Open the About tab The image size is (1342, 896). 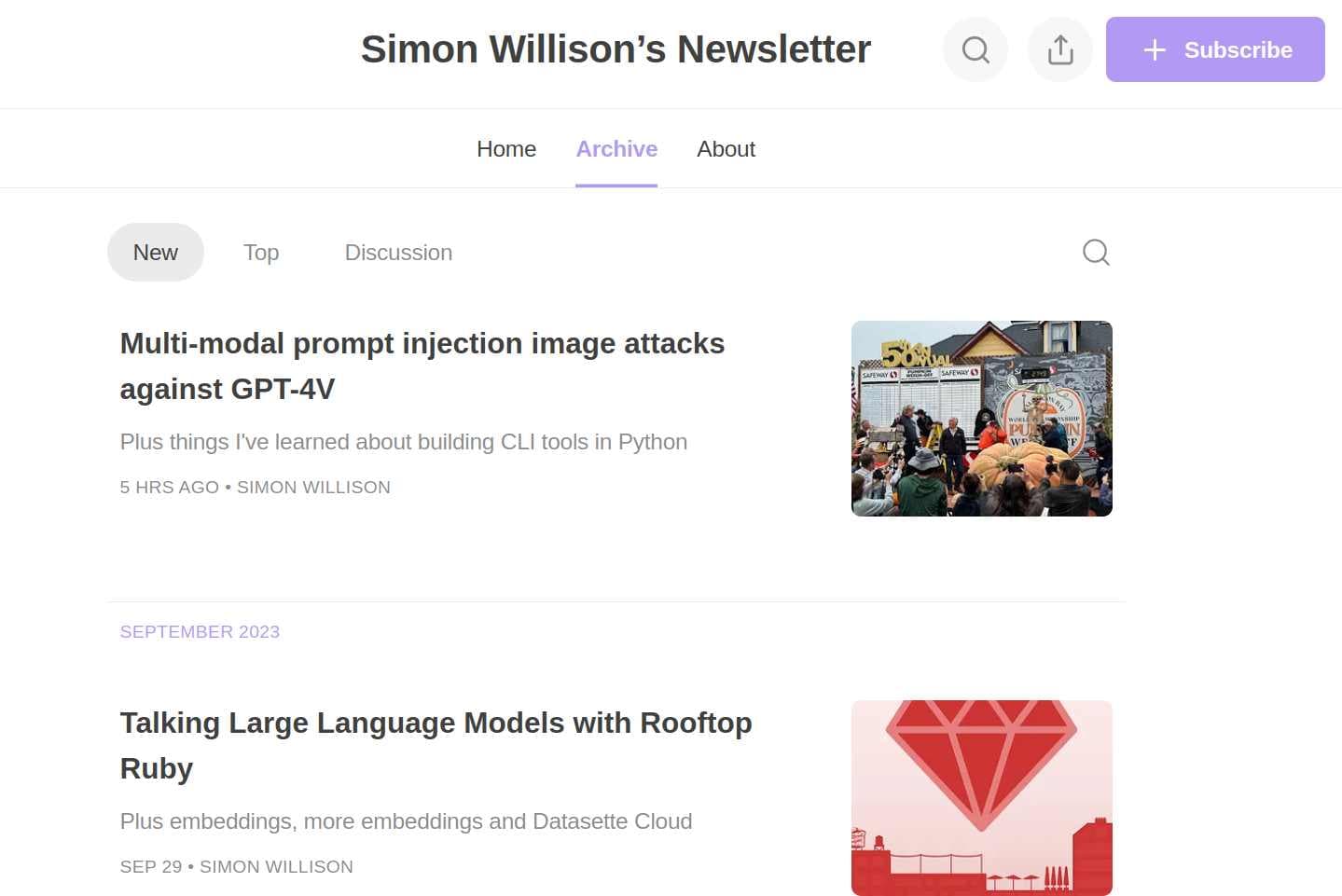pyautogui.click(x=726, y=148)
